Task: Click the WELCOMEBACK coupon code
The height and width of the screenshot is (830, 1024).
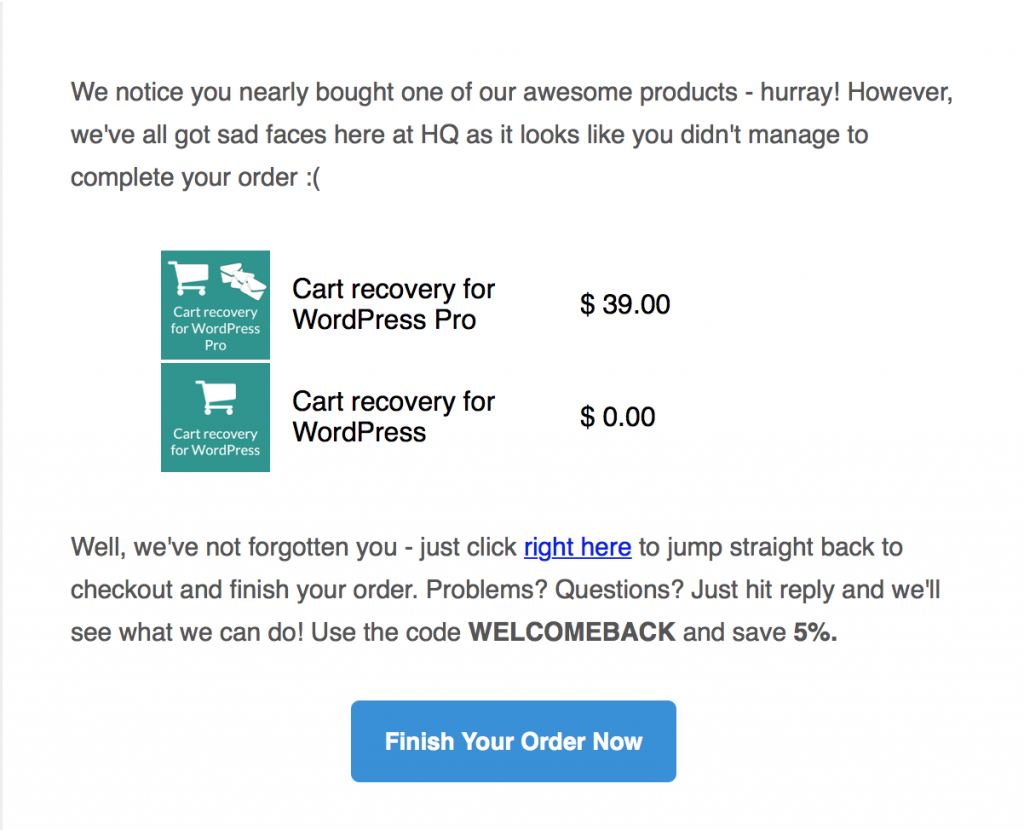Action: [572, 634]
